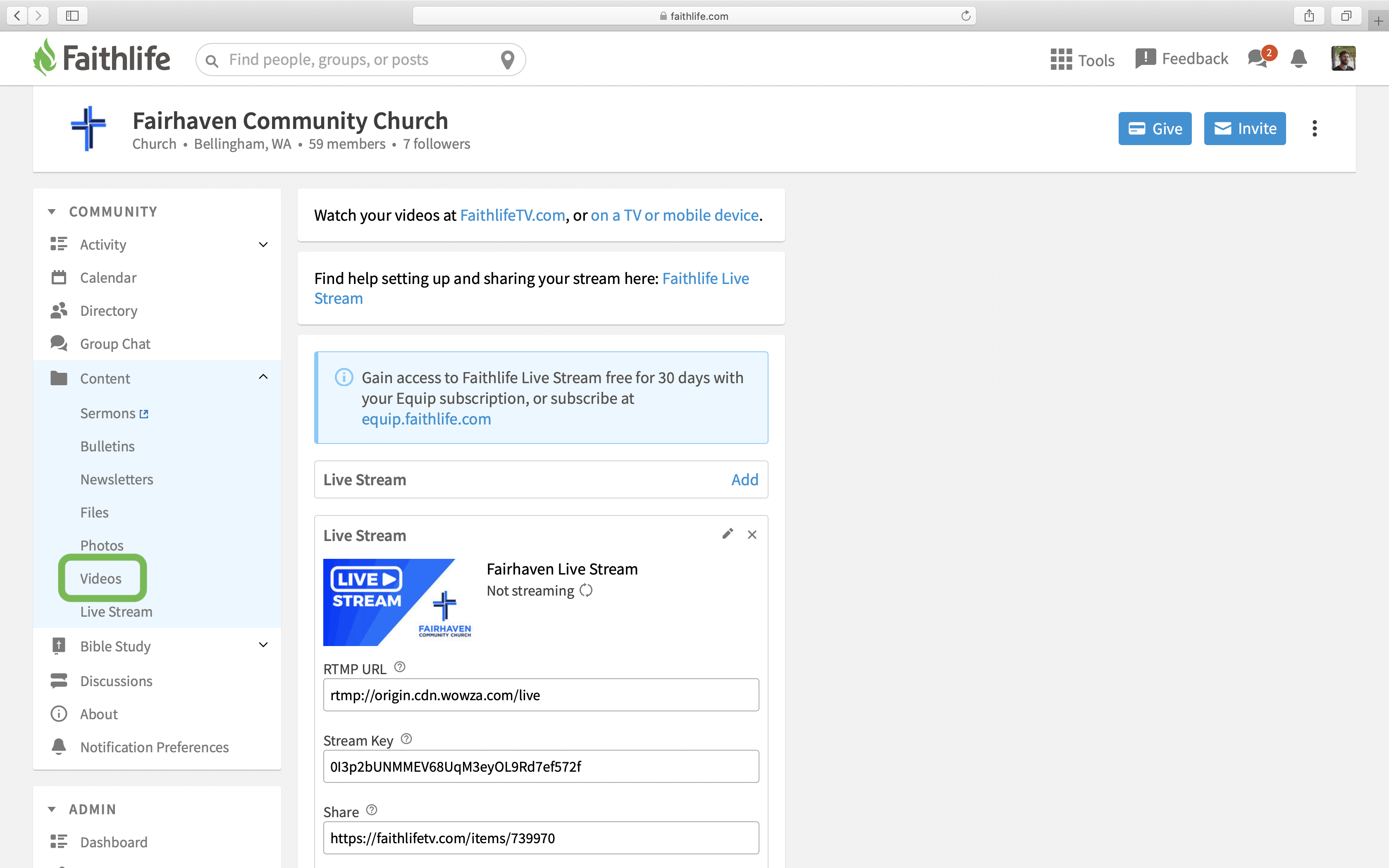The width and height of the screenshot is (1389, 868).
Task: Expand the Activity chevron
Action: [x=263, y=245]
